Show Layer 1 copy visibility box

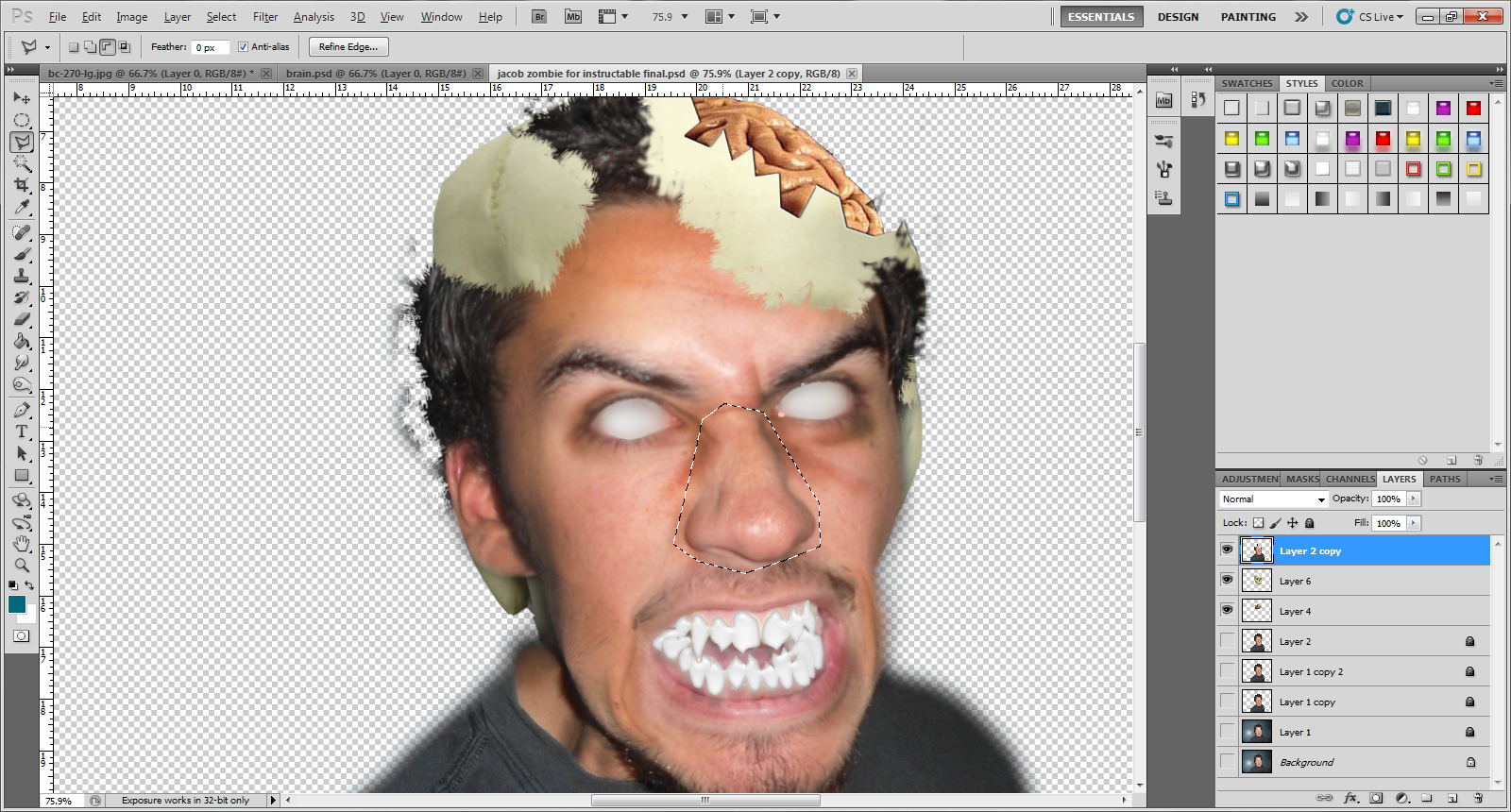click(1227, 701)
